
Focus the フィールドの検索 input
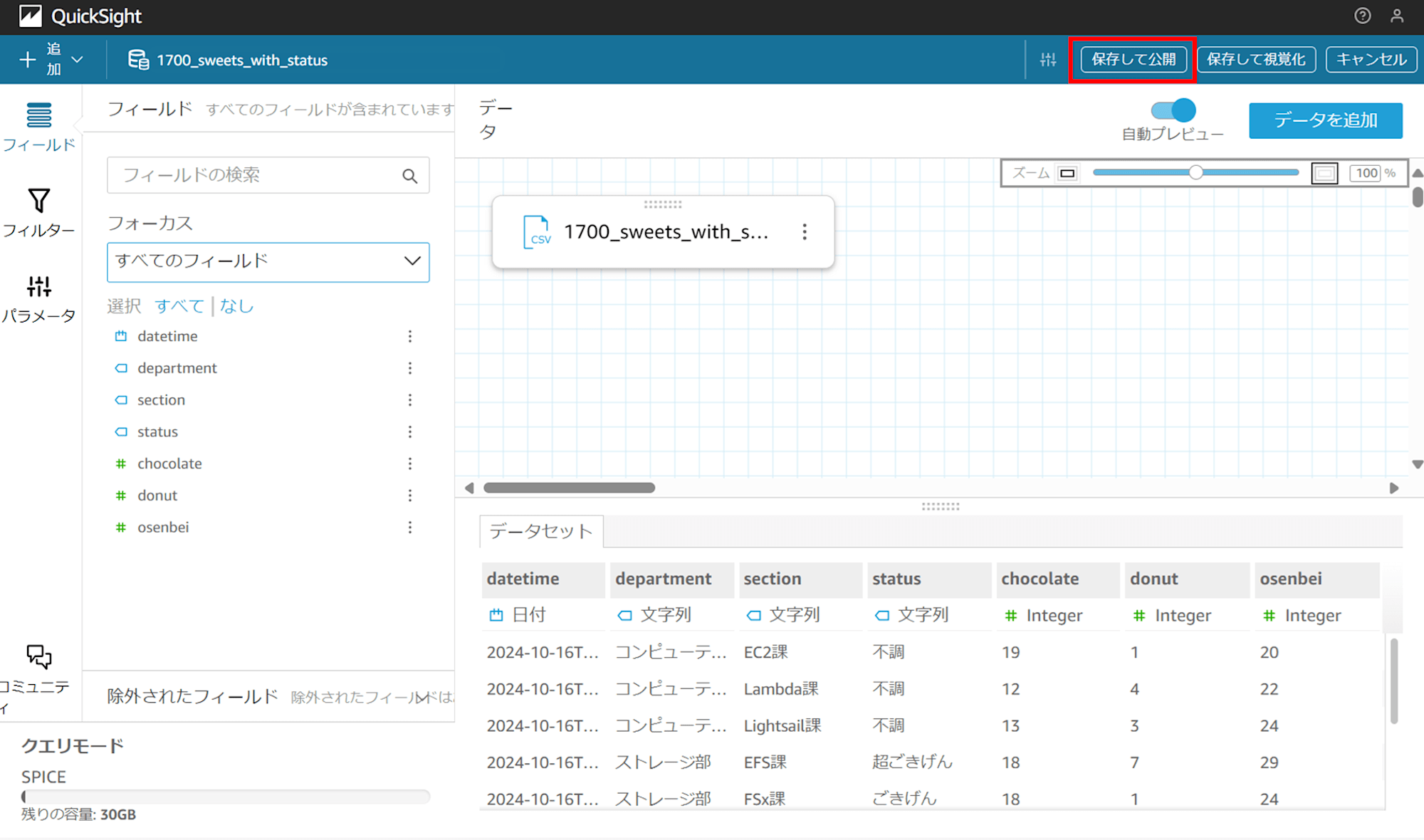tap(268, 175)
